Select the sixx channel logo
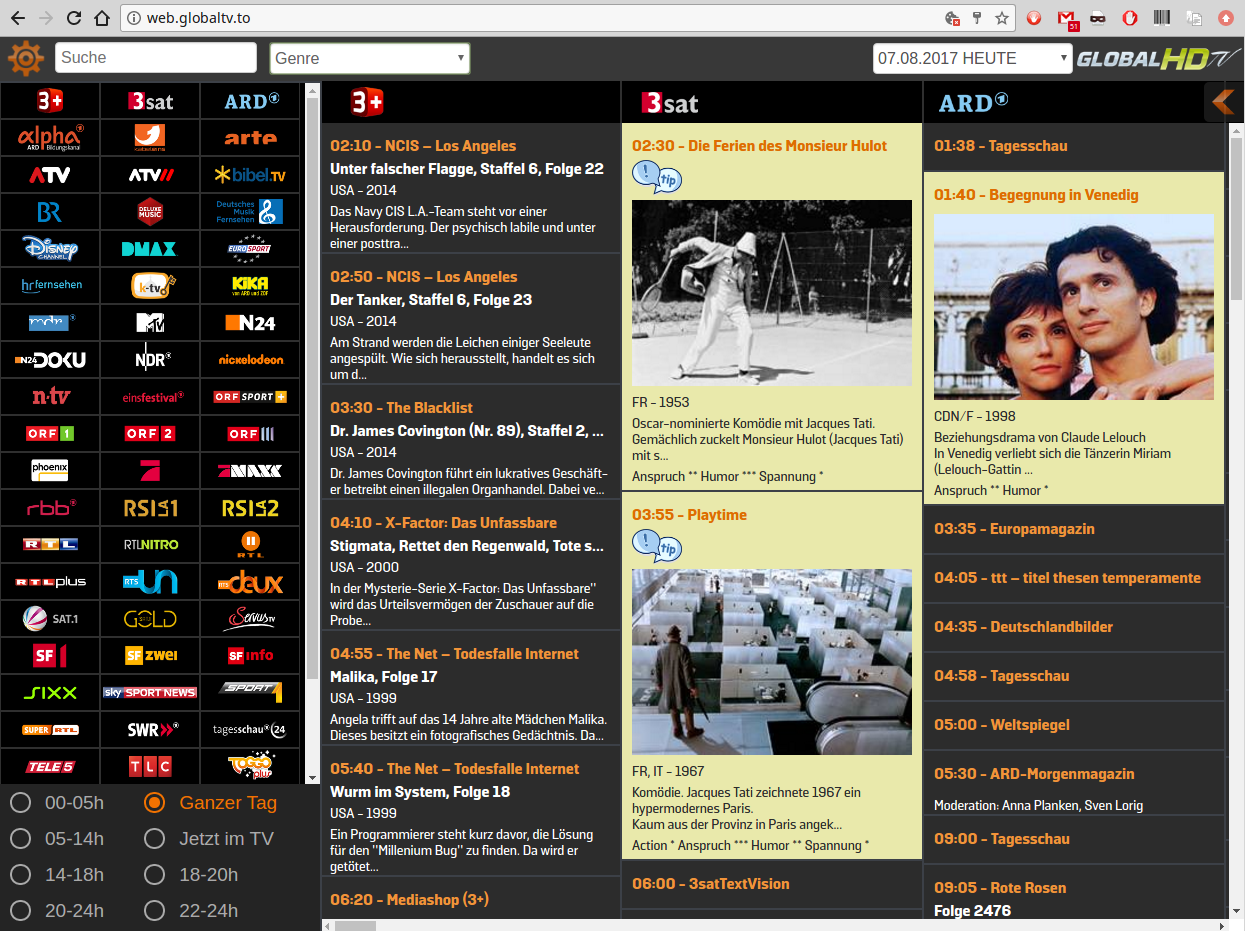The image size is (1245, 931). click(x=50, y=692)
